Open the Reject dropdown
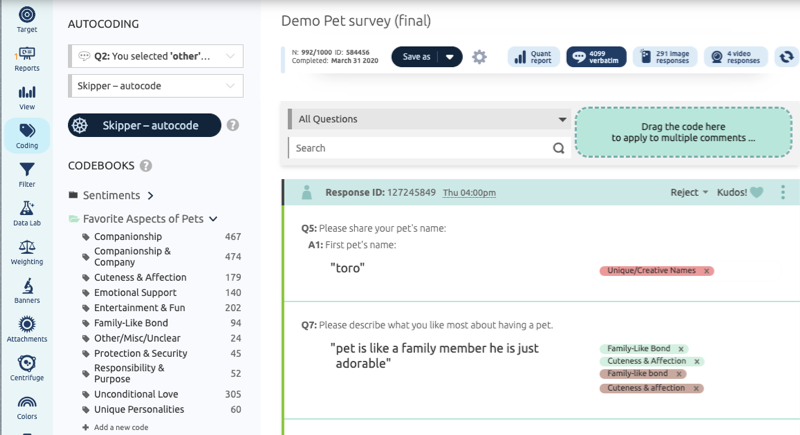Screen dimensions: 800x435 point(689,192)
